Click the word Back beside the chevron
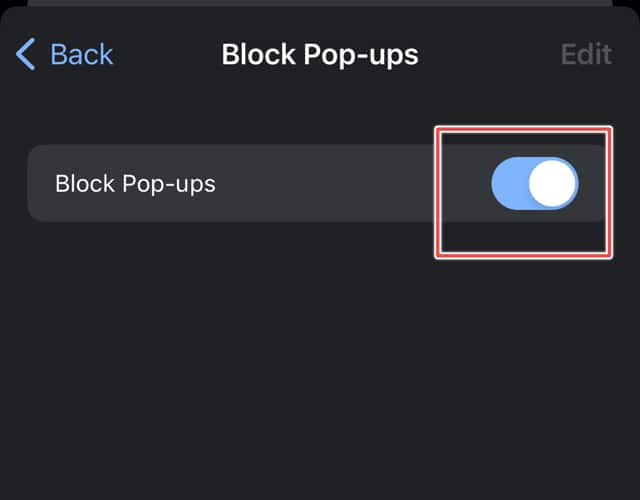 coord(81,54)
